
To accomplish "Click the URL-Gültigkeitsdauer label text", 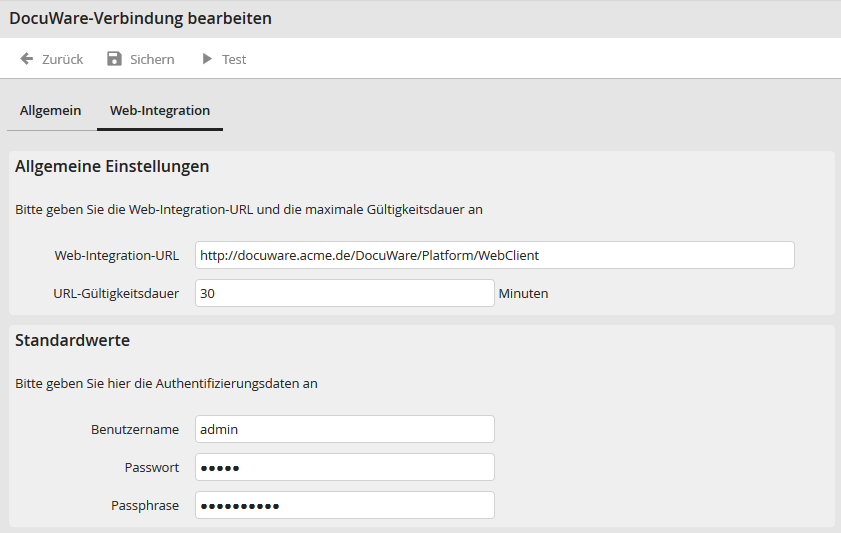I will click(x=116, y=293).
